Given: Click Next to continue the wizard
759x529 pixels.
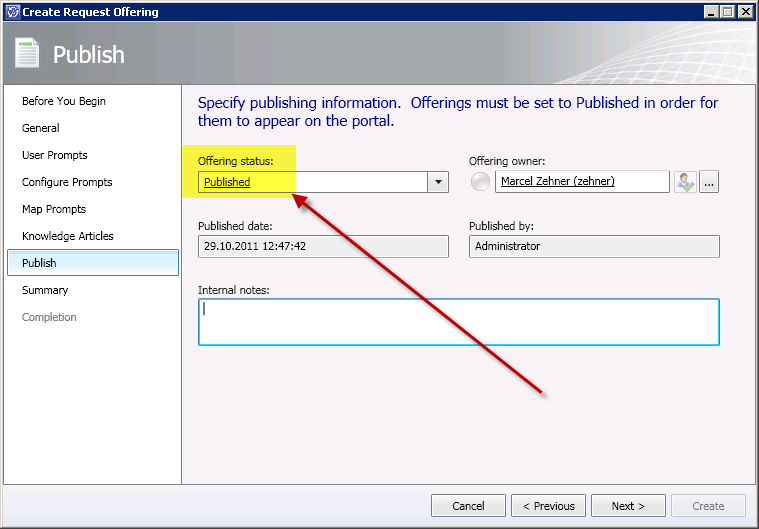Looking at the screenshot, I should point(628,506).
